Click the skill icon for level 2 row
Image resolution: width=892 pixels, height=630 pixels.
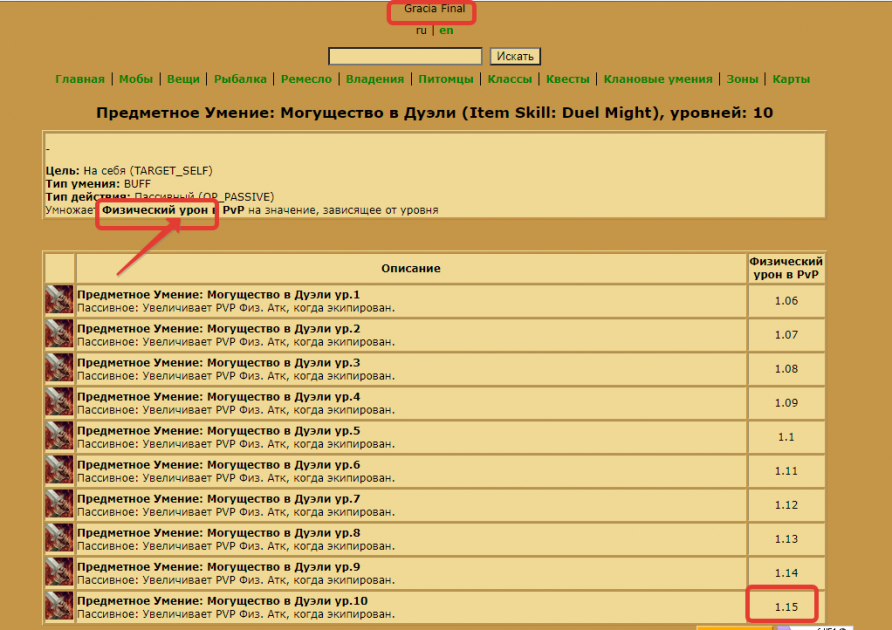[x=59, y=335]
